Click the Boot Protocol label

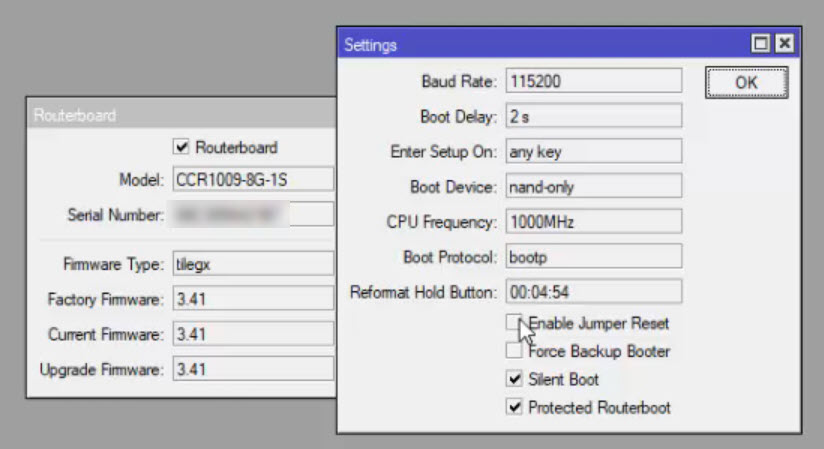click(x=450, y=257)
